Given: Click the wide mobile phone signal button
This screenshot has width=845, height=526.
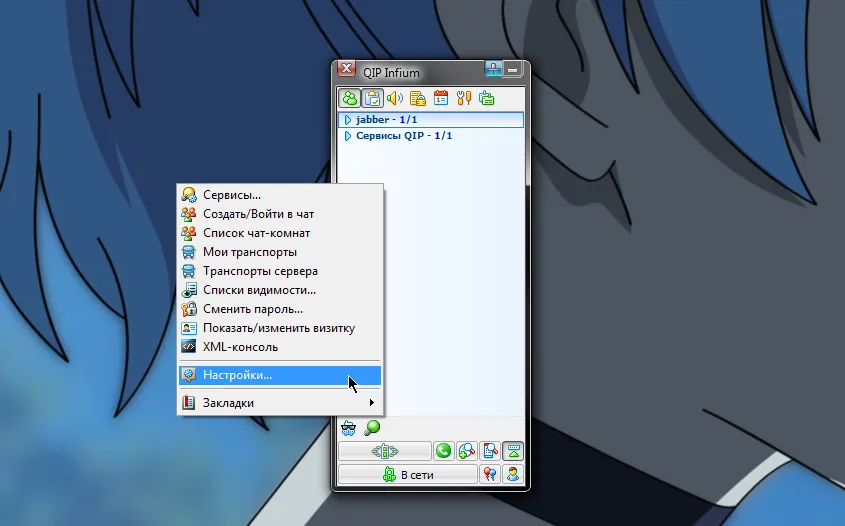Looking at the screenshot, I should click(385, 451).
